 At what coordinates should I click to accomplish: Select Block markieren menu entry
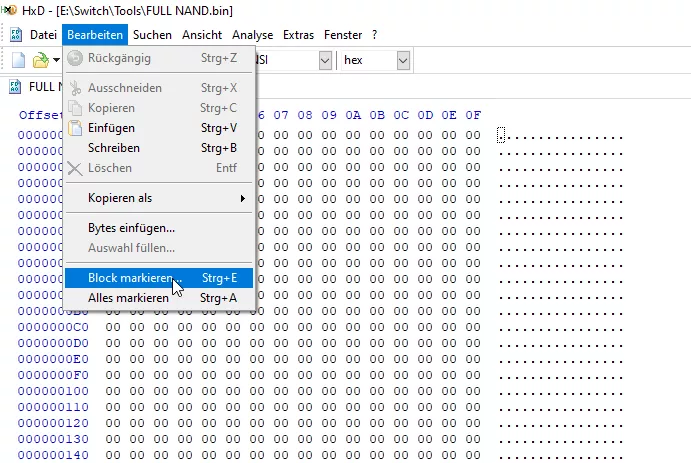point(130,278)
